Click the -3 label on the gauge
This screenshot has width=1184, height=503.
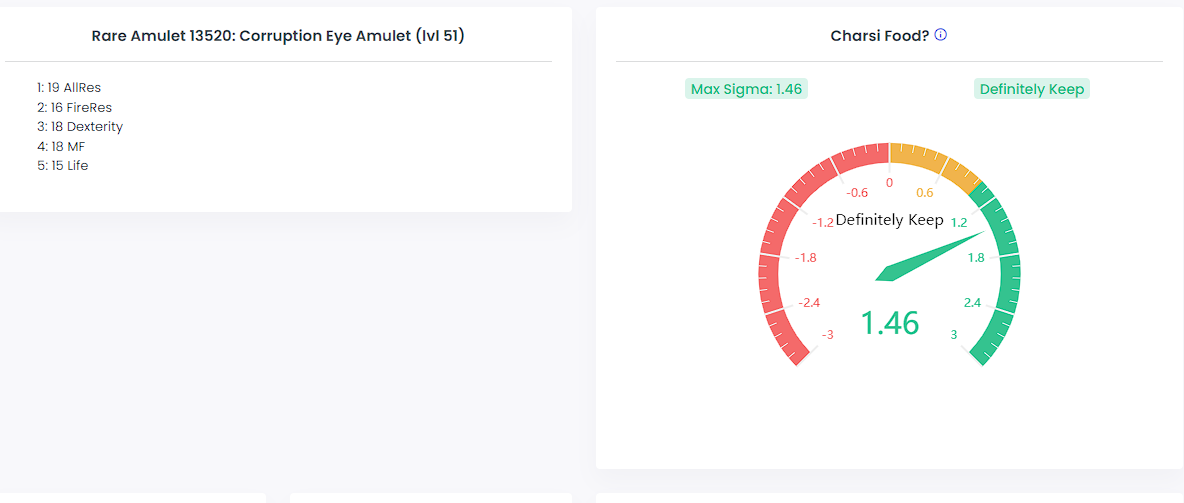827,335
